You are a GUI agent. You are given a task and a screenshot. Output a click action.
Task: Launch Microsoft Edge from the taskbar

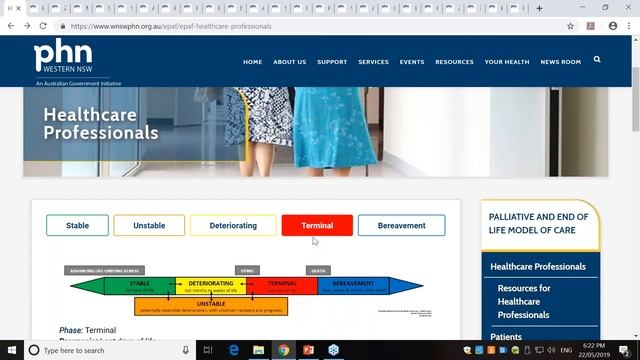tap(233, 350)
